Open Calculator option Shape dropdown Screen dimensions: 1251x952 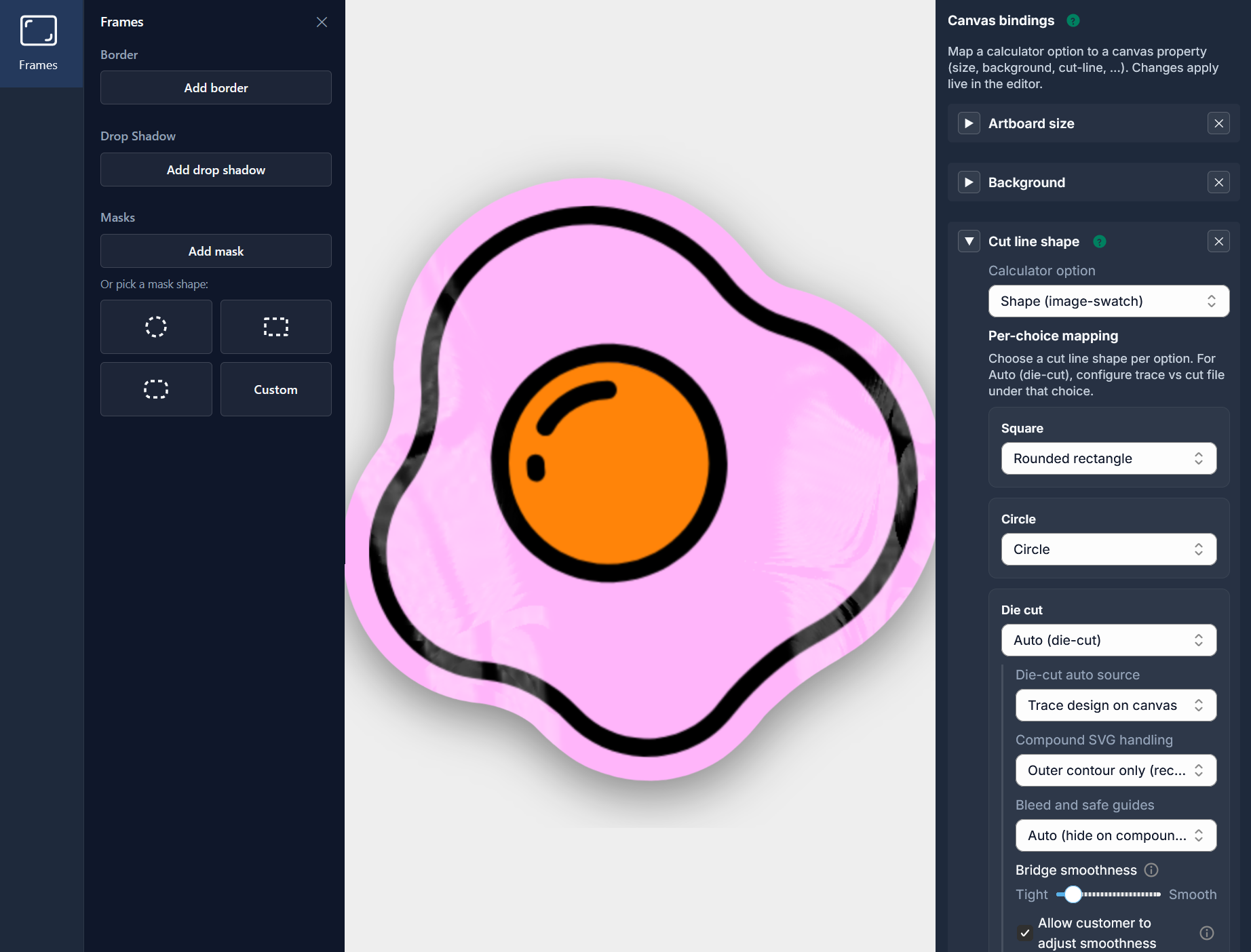coord(1109,301)
